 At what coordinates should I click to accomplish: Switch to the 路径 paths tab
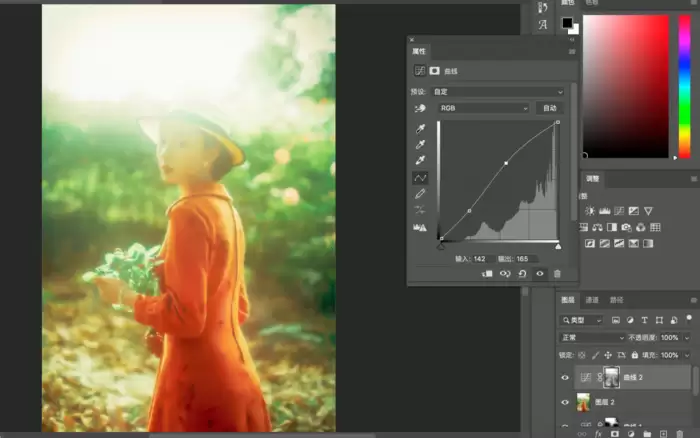click(617, 300)
